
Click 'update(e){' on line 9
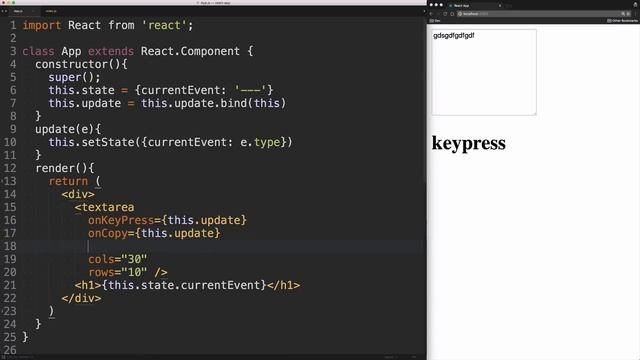(68, 129)
